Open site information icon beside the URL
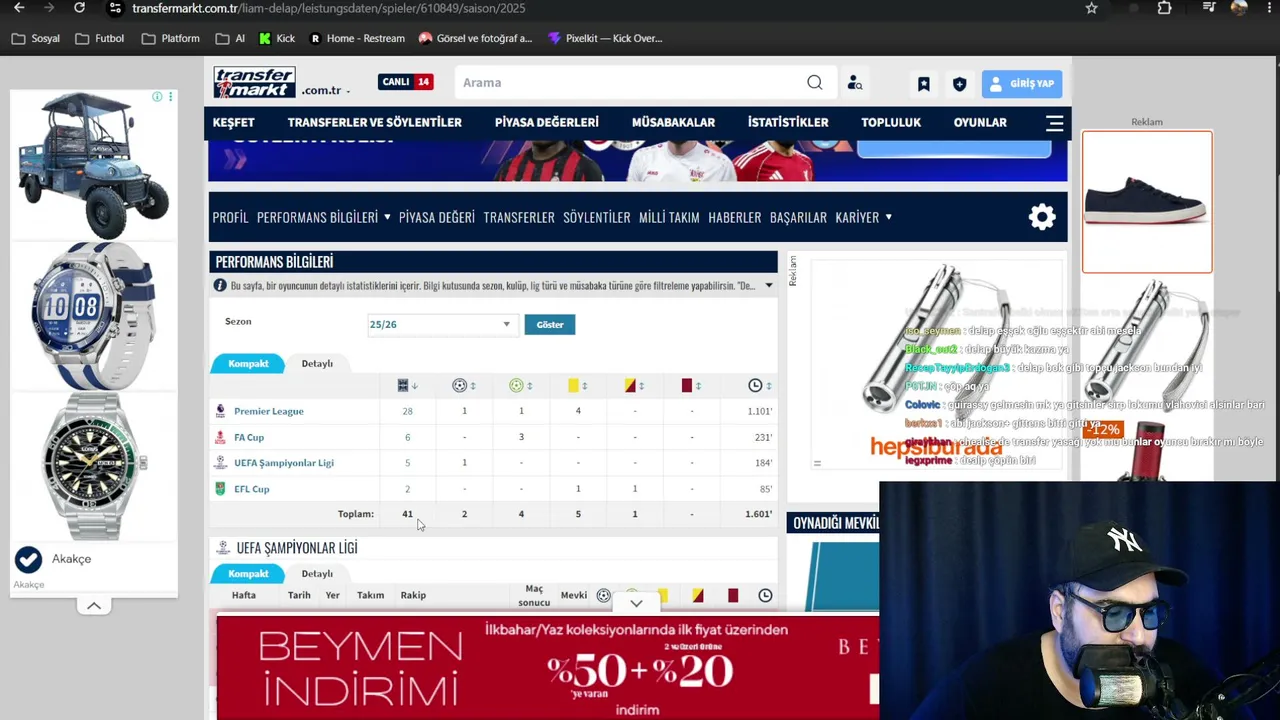The image size is (1280, 720). (x=115, y=8)
